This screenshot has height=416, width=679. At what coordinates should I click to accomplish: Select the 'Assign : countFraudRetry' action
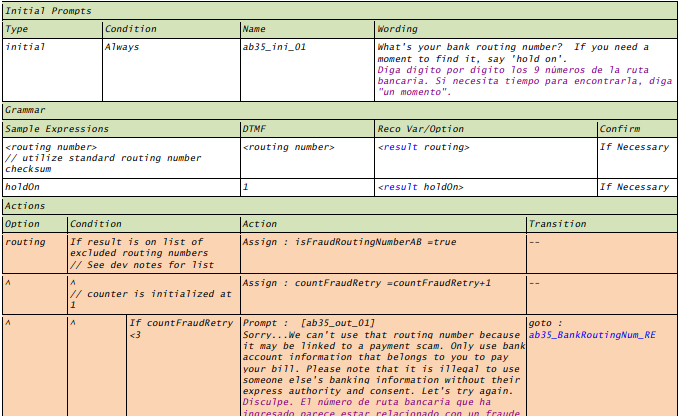click(367, 283)
